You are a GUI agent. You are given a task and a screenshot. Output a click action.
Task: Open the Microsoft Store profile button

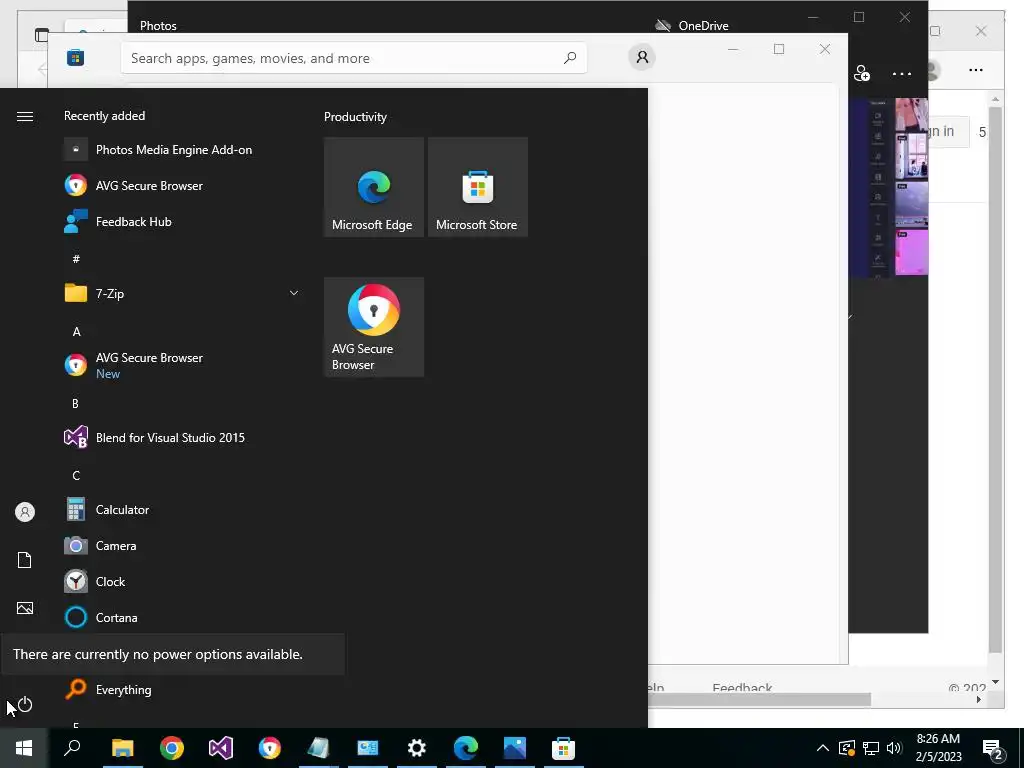642,57
